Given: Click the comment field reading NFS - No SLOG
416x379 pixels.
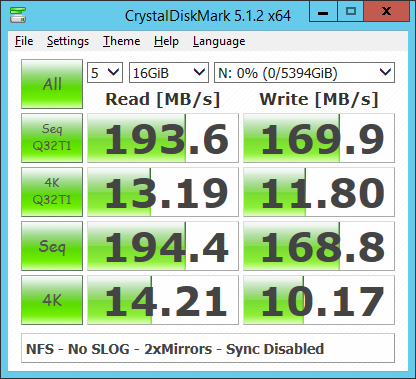Looking at the screenshot, I should [208, 348].
